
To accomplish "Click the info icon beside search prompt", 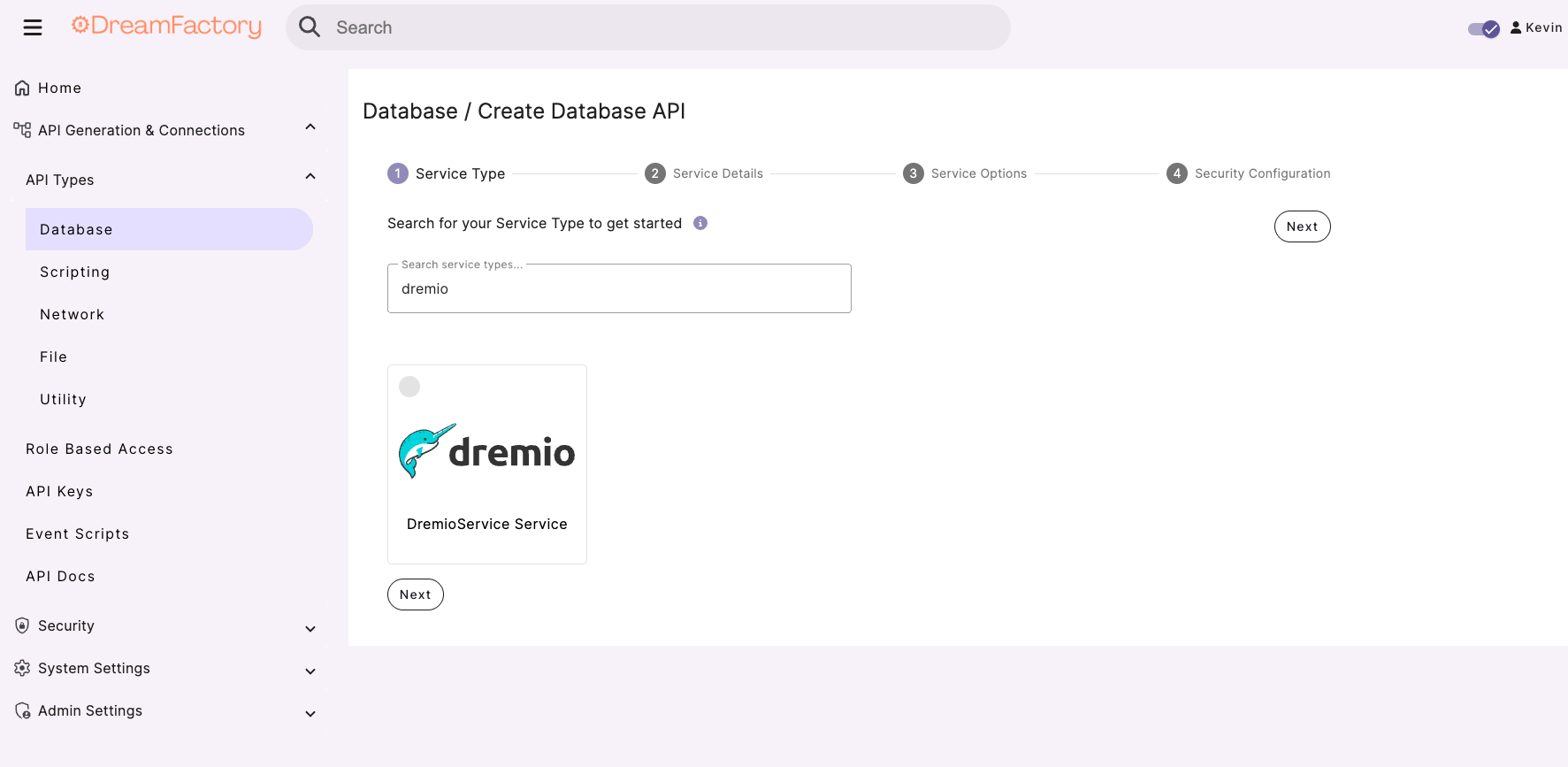I will tap(700, 223).
